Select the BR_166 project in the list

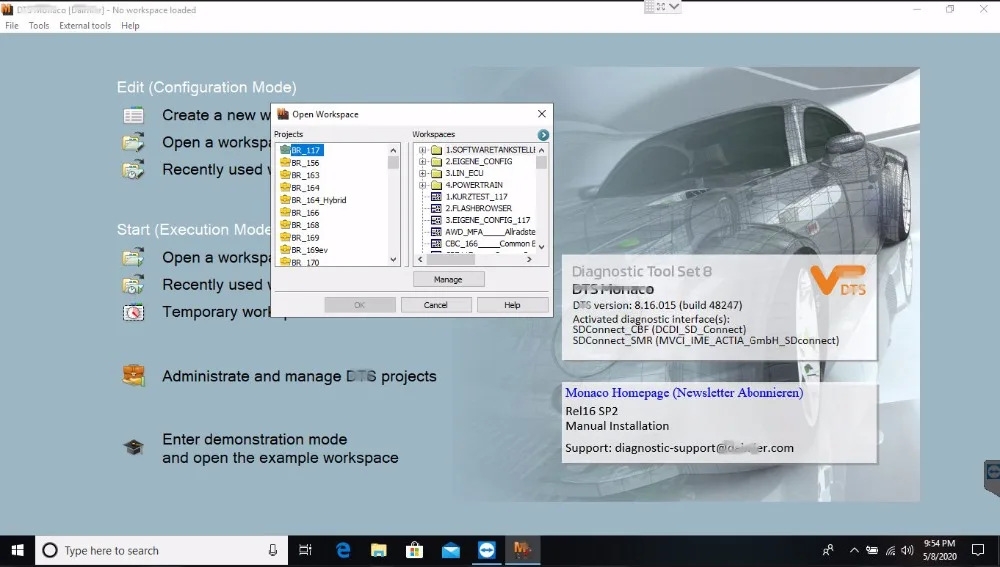[x=305, y=213]
